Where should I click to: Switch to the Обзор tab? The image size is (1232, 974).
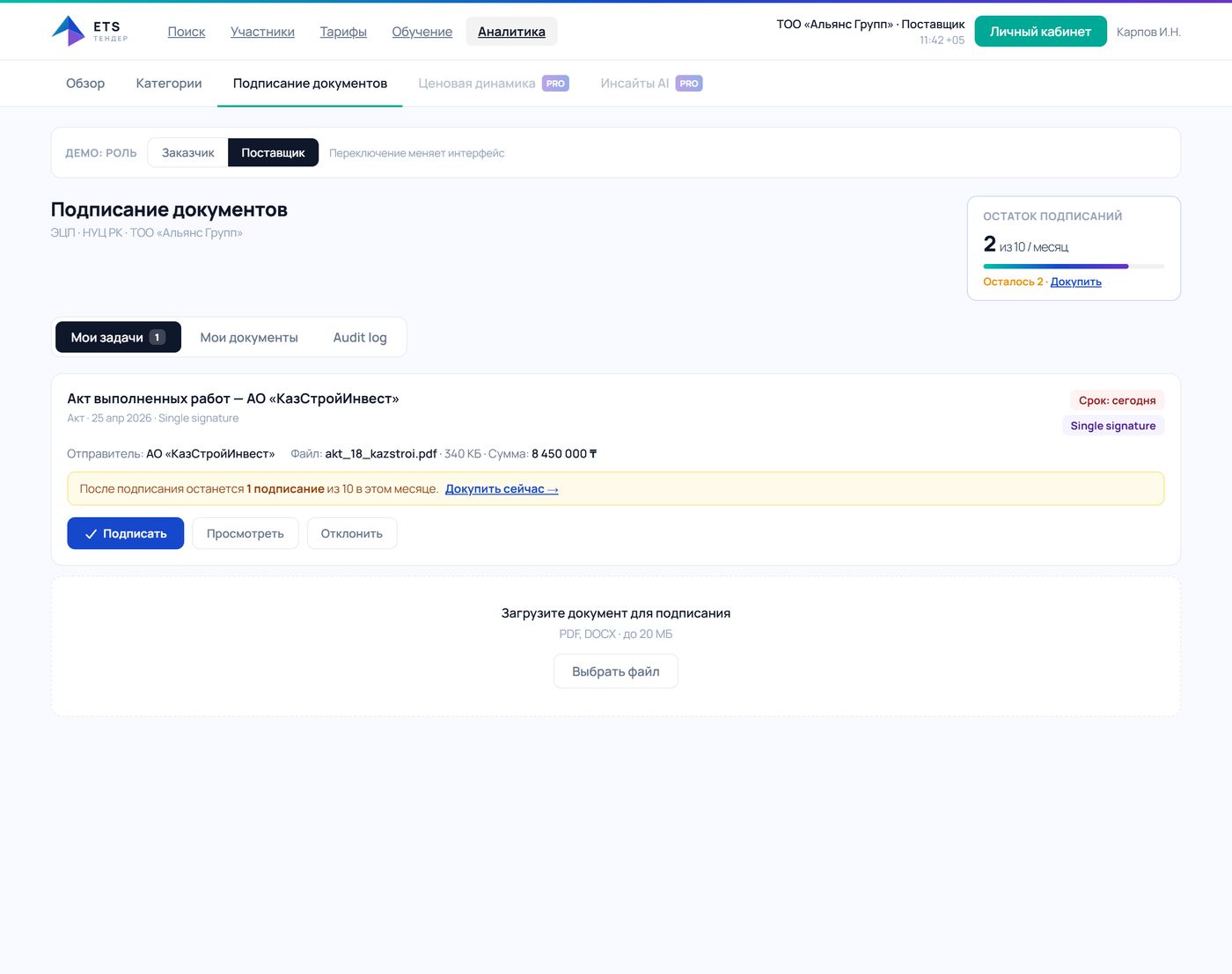click(x=85, y=84)
